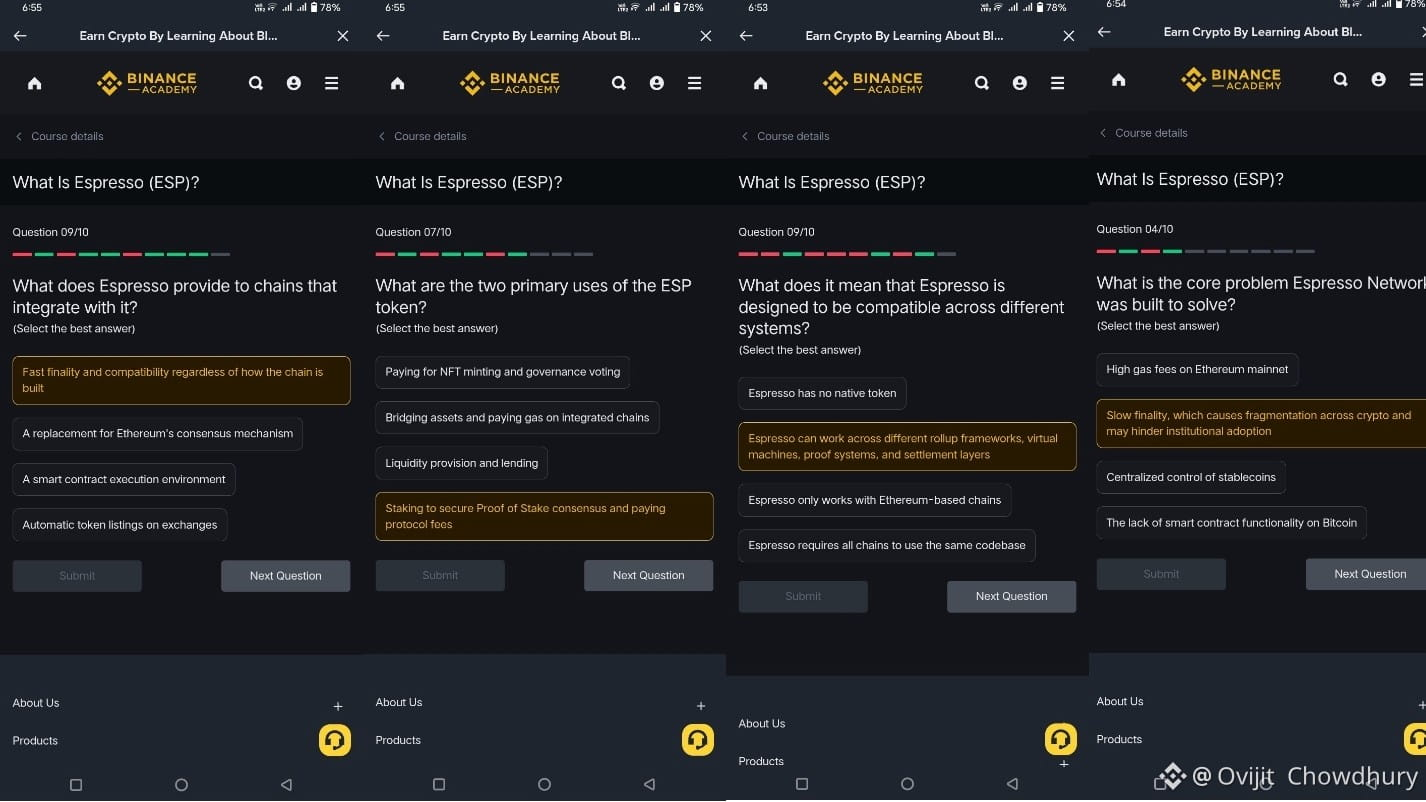
Task: Open search on the Question 07/10 screen
Action: 619,83
